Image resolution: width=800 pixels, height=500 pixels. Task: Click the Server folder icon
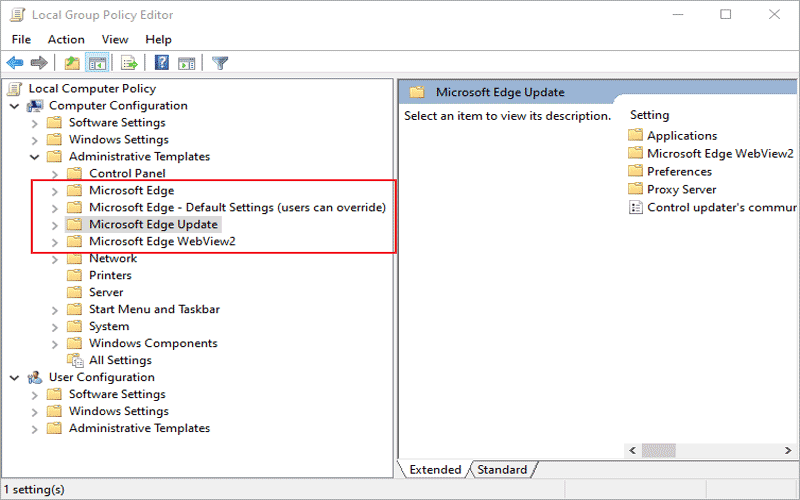74,292
